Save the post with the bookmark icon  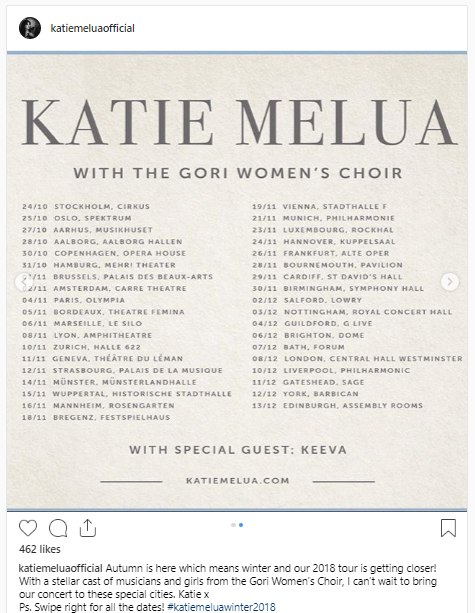pos(448,528)
